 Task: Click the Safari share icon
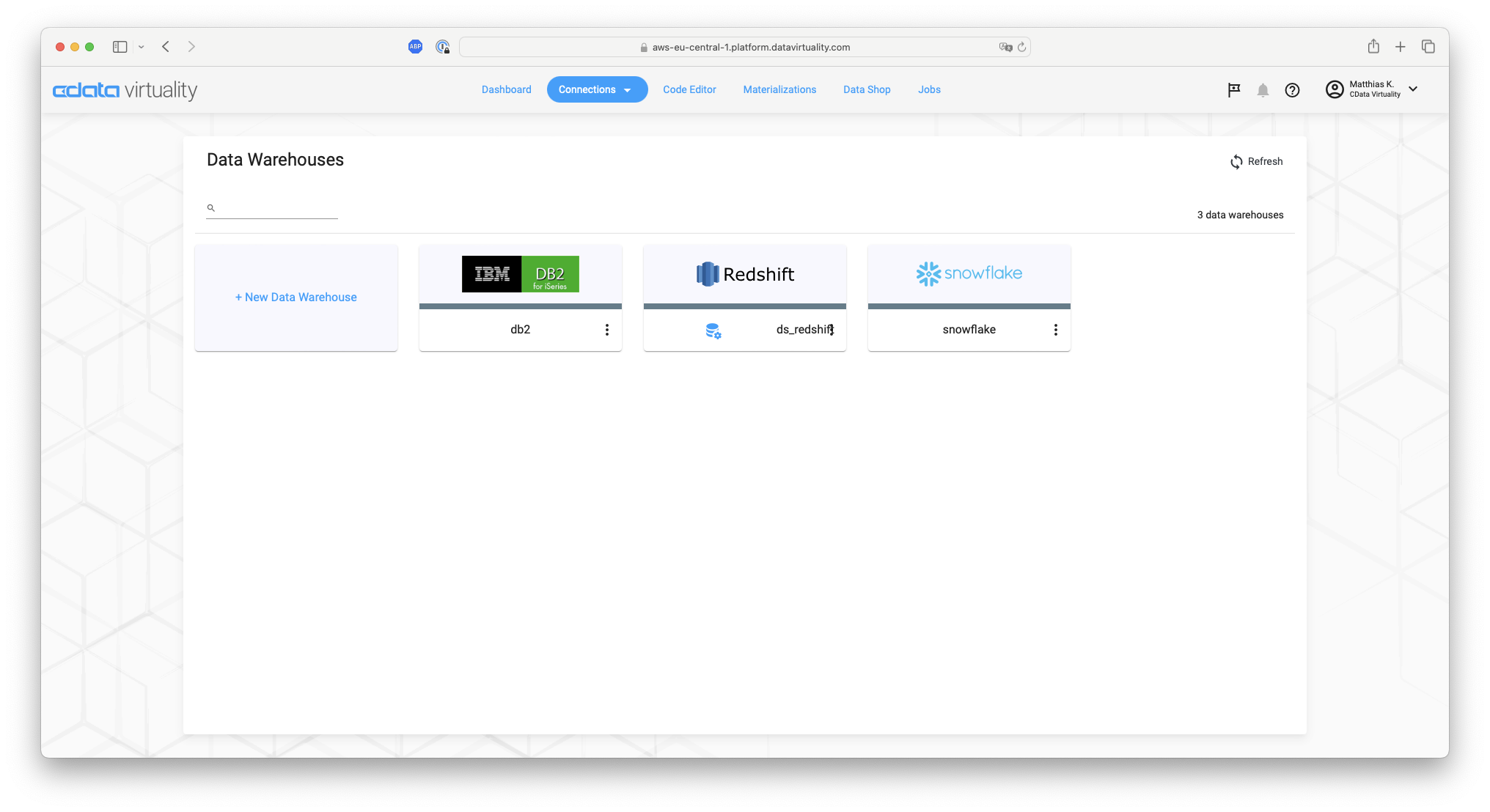[x=1373, y=47]
